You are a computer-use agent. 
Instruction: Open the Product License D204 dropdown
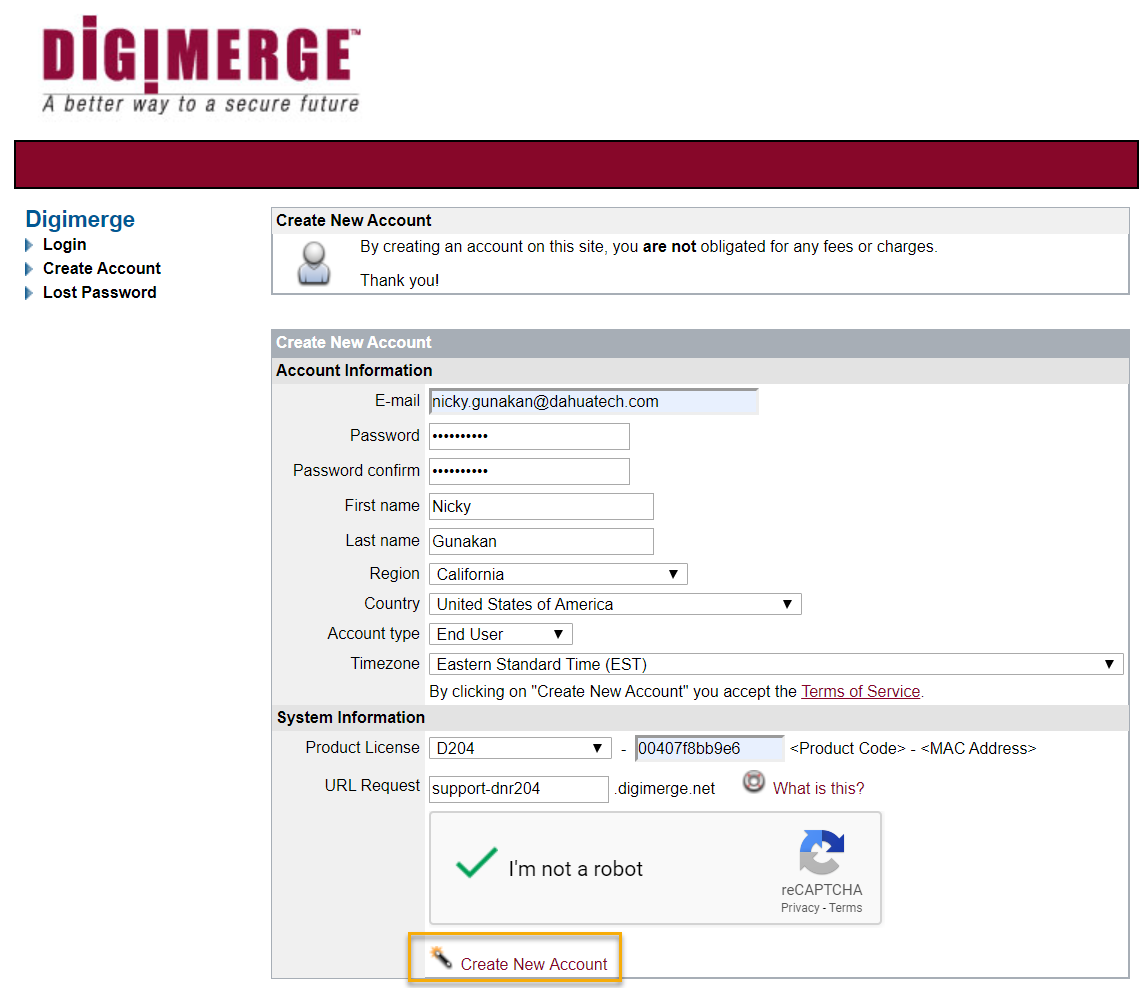520,749
